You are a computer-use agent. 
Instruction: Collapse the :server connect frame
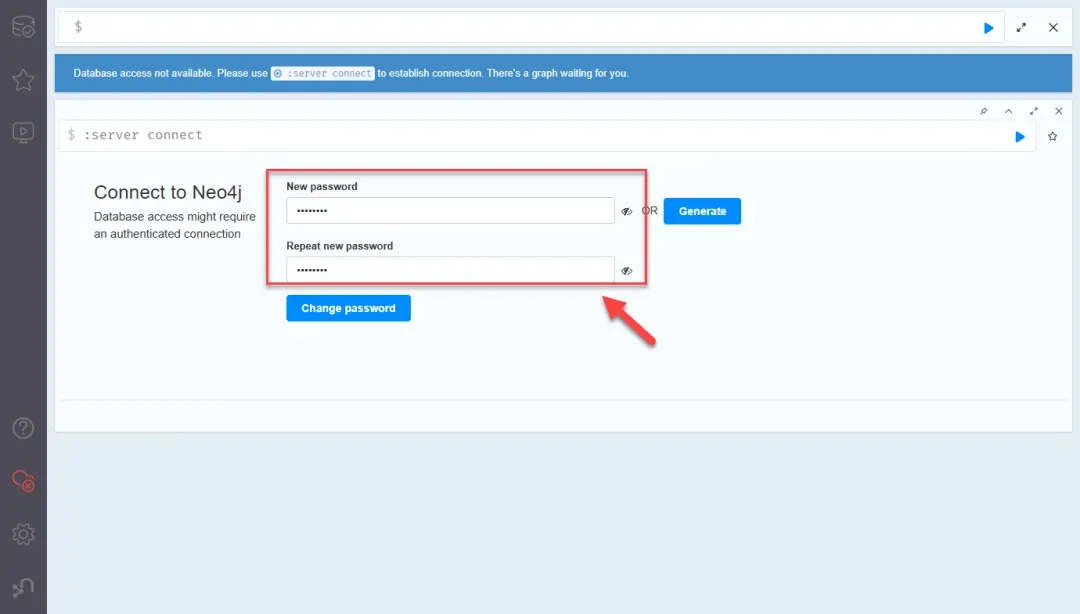(1008, 111)
